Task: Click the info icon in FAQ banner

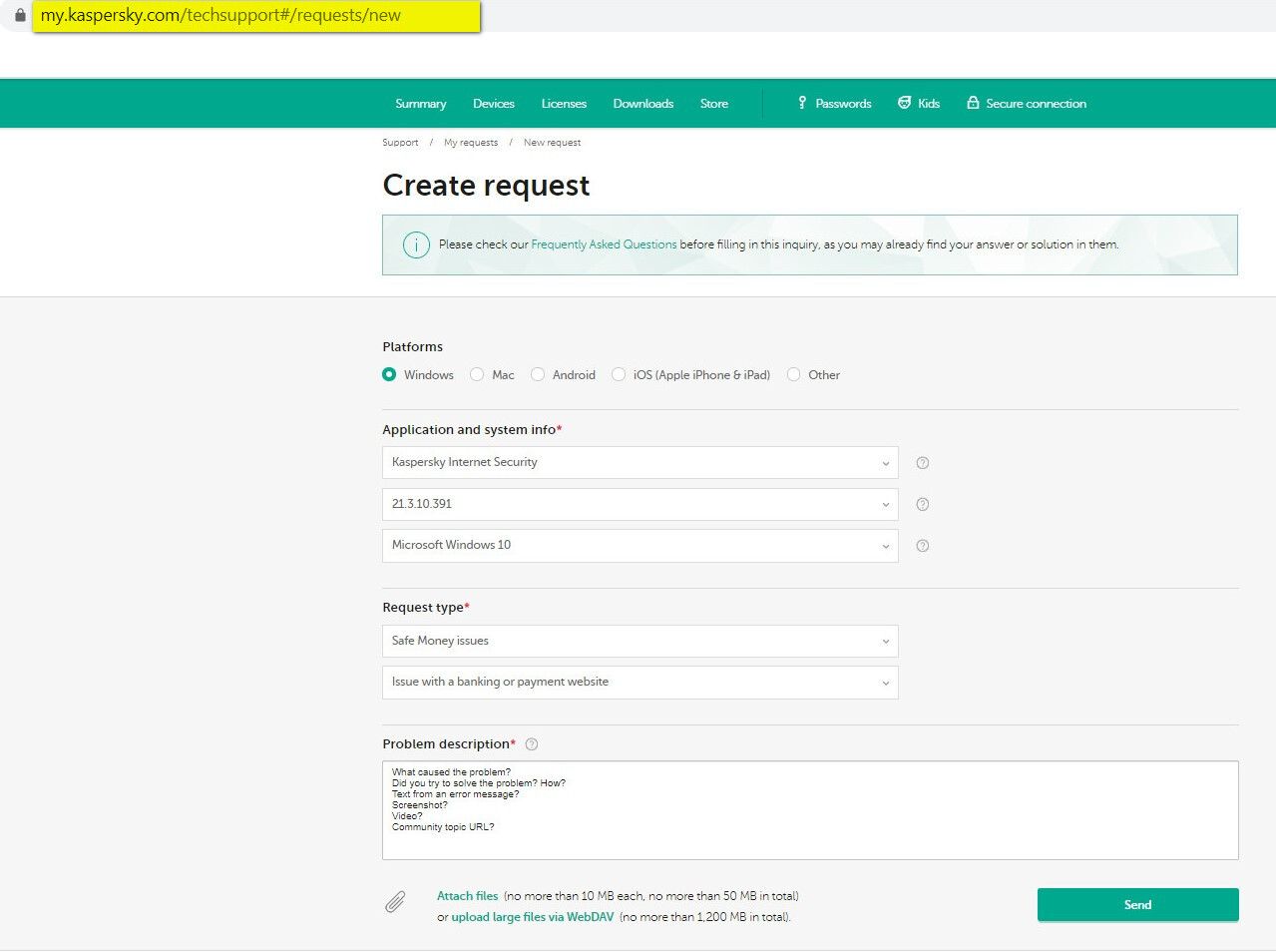Action: [x=416, y=244]
